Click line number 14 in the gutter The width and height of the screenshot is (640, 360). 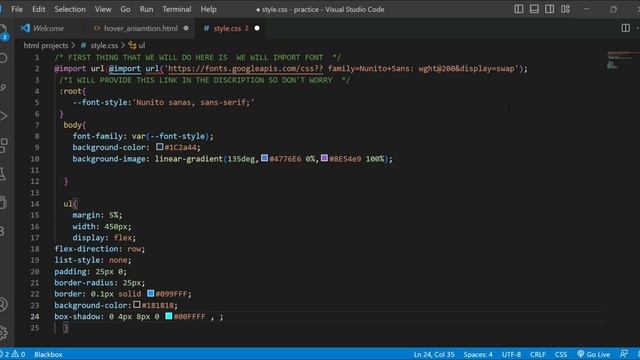[35, 204]
